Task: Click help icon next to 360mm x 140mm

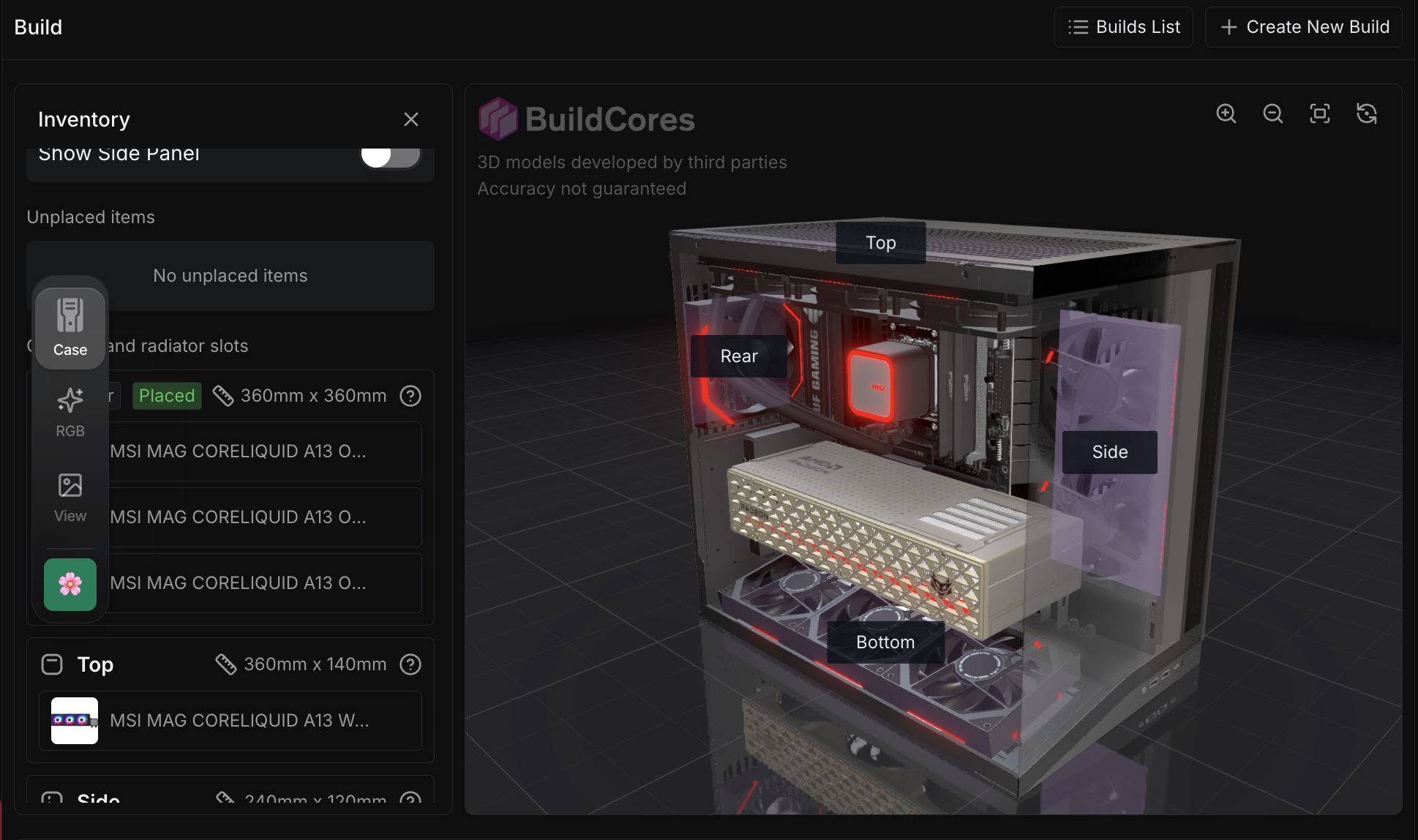Action: point(410,664)
